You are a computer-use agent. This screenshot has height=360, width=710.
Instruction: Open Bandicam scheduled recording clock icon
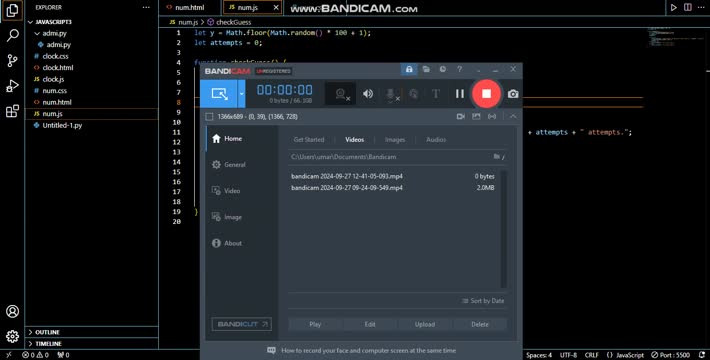[x=443, y=69]
